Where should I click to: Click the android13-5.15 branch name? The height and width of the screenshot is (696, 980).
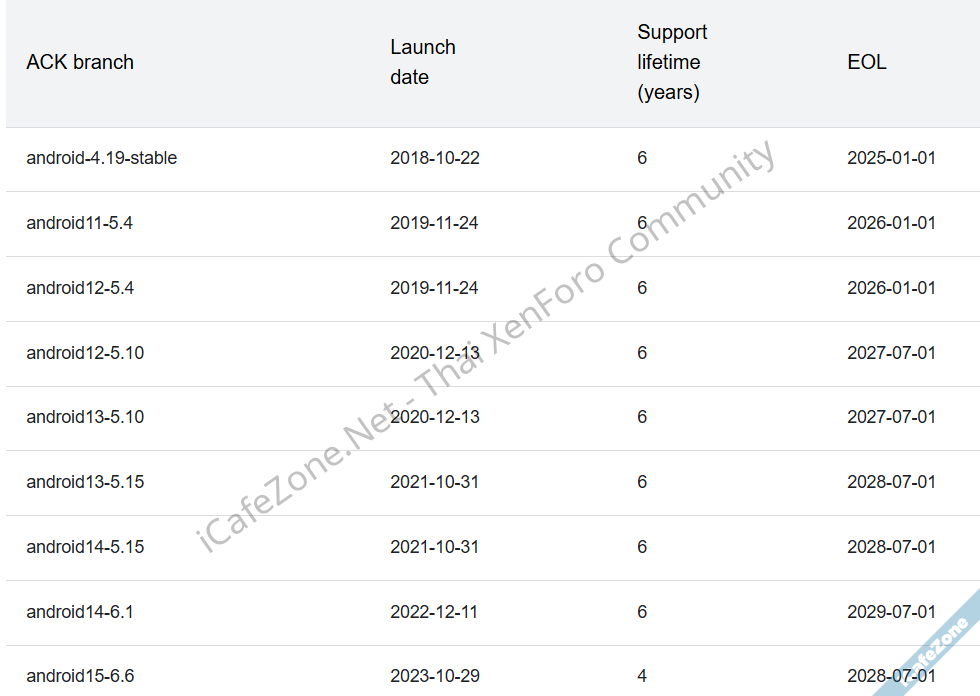point(85,482)
